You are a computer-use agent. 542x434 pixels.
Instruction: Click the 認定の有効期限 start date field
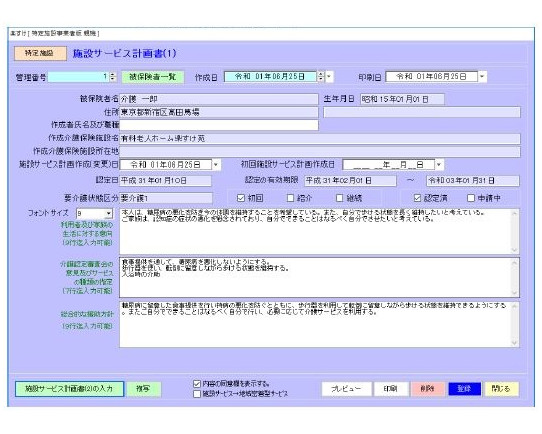pyautogui.click(x=350, y=180)
